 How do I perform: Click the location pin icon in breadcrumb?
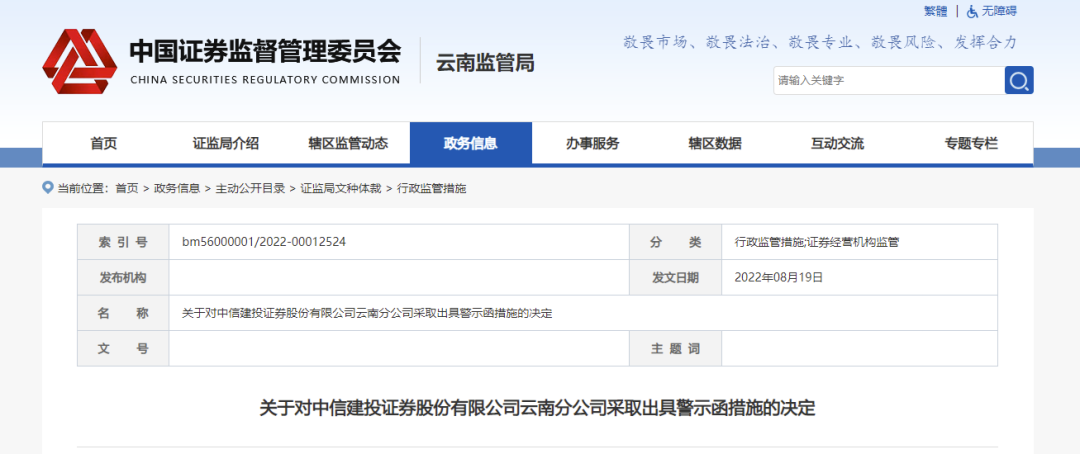(48, 187)
